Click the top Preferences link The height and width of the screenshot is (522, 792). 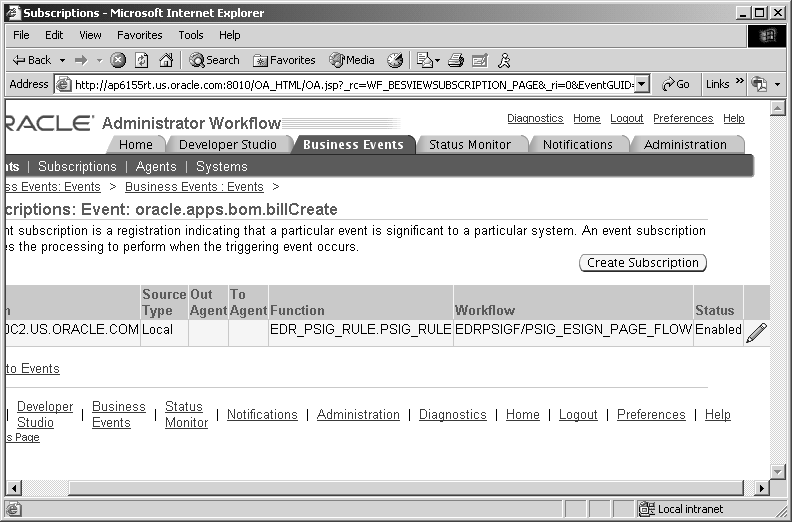pos(683,118)
